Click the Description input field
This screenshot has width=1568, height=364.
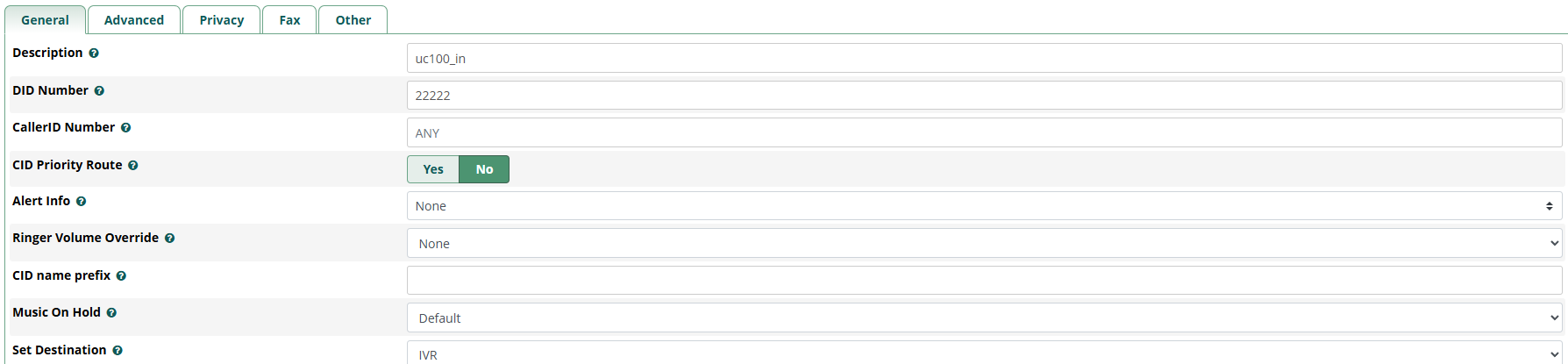[984, 59]
